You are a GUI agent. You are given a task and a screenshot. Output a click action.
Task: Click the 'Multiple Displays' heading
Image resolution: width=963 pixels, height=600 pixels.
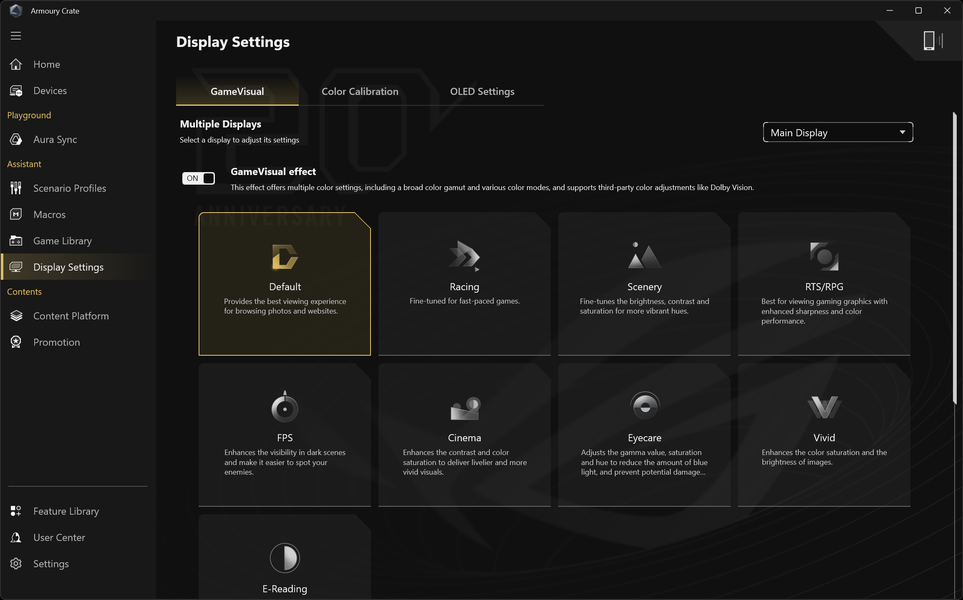220,124
